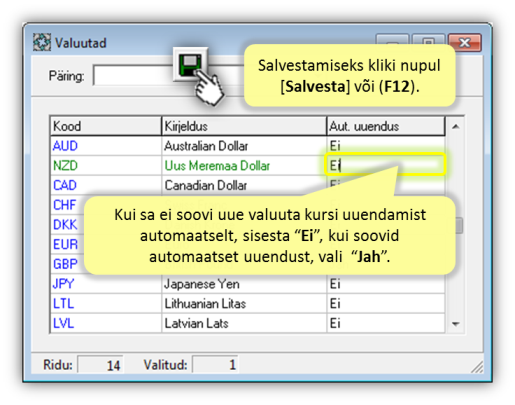Image resolution: width=515 pixels, height=405 pixels.
Task: Click the Valuutad window title icon
Action: point(42,42)
